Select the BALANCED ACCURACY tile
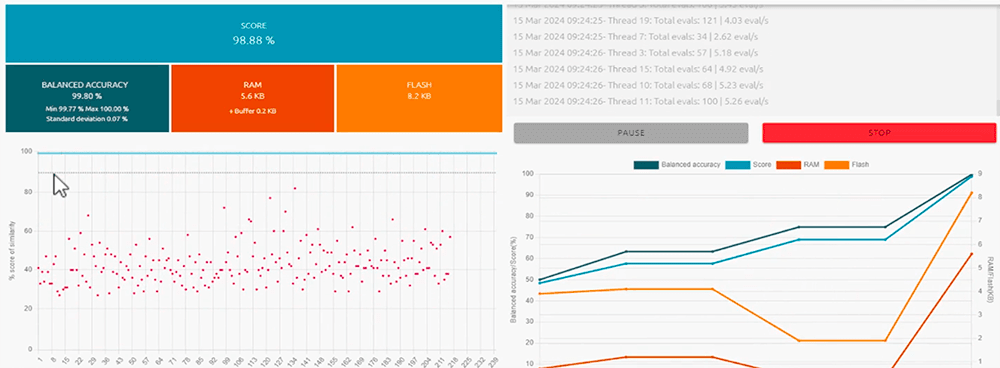This screenshot has height=368, width=1000. [x=87, y=98]
